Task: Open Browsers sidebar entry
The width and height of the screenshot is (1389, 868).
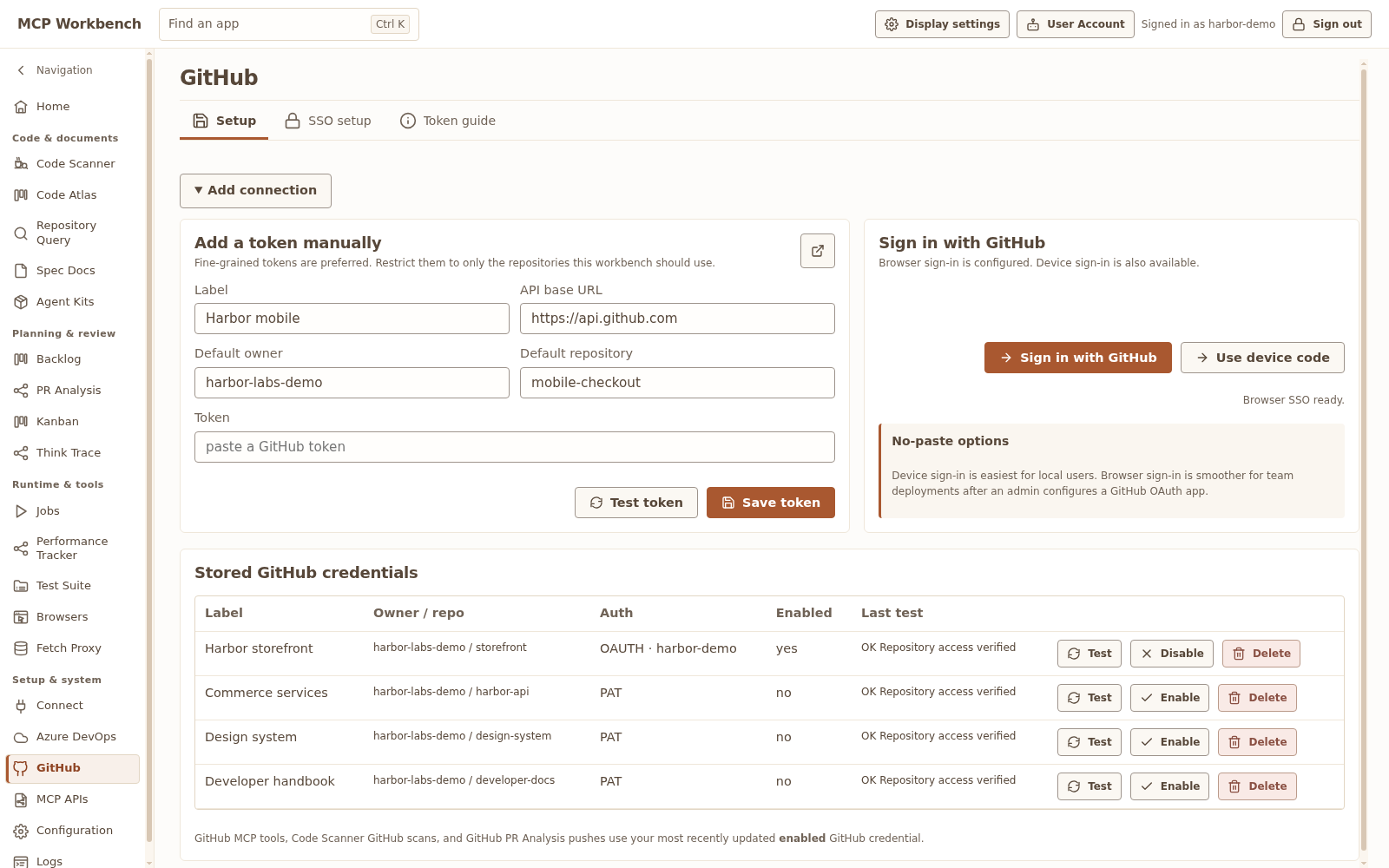Action: 73,617
